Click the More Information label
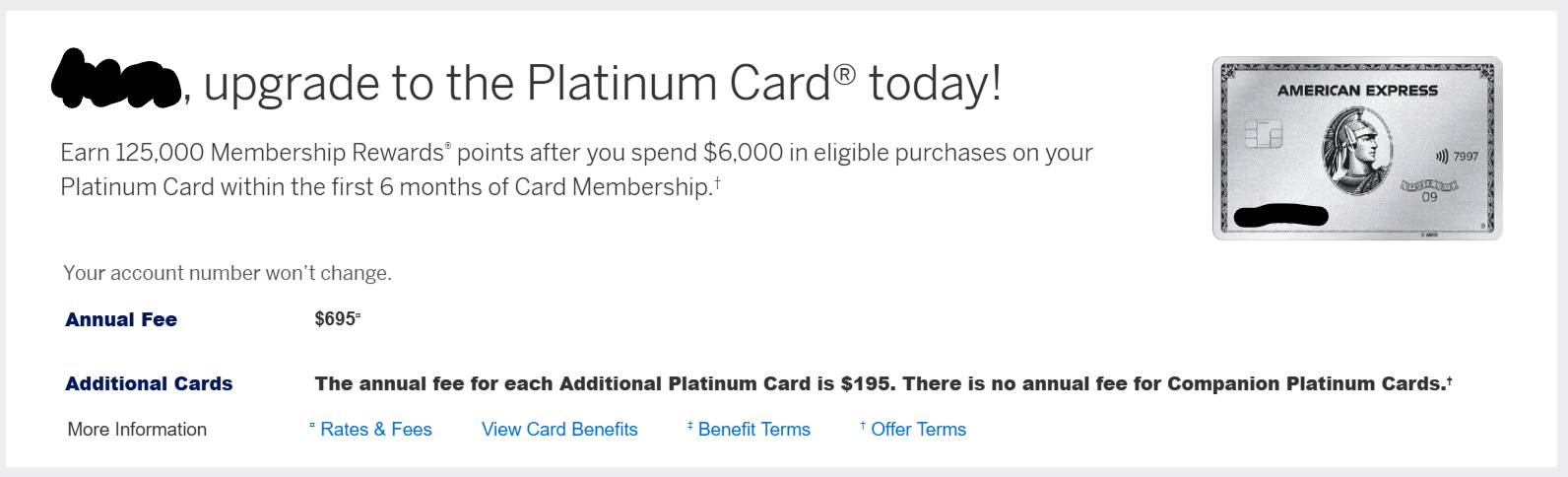The width and height of the screenshot is (1568, 477). pyautogui.click(x=137, y=430)
